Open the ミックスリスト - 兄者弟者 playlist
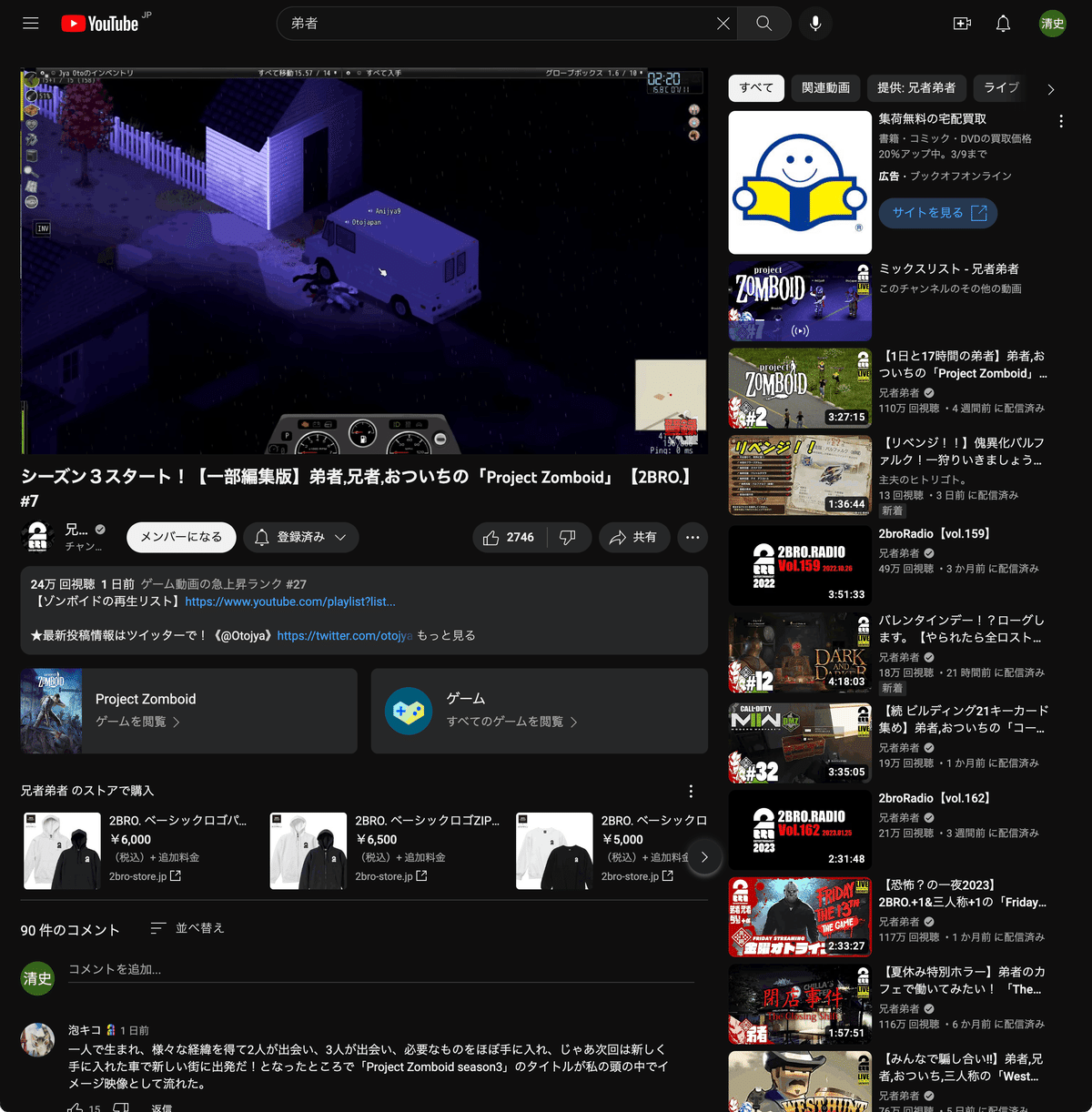This screenshot has height=1112, width=1092. click(x=949, y=269)
